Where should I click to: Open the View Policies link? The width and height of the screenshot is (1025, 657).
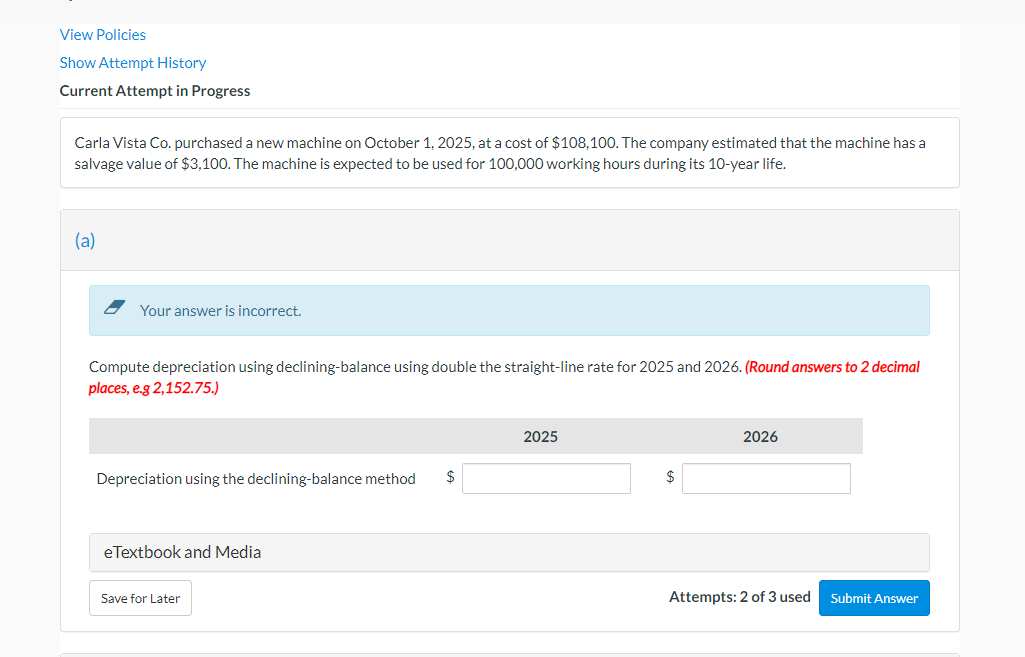(102, 34)
